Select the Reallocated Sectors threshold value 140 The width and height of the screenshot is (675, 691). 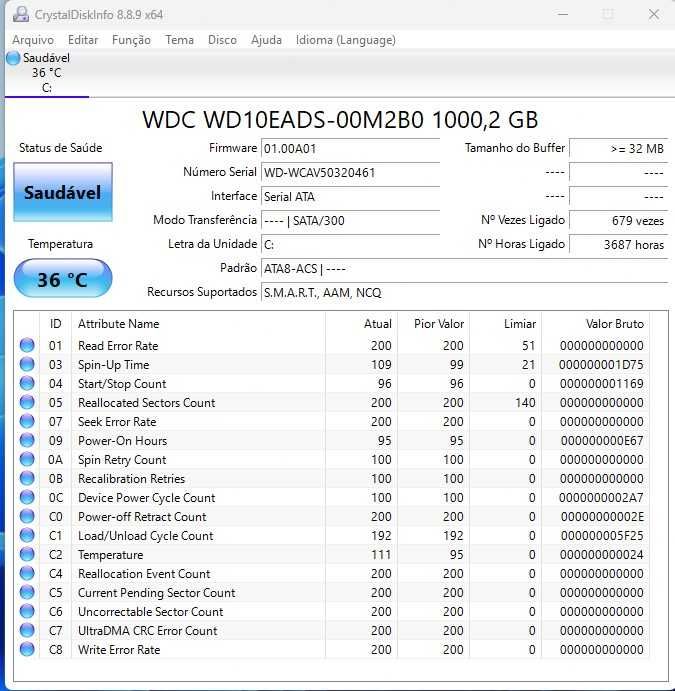click(525, 402)
